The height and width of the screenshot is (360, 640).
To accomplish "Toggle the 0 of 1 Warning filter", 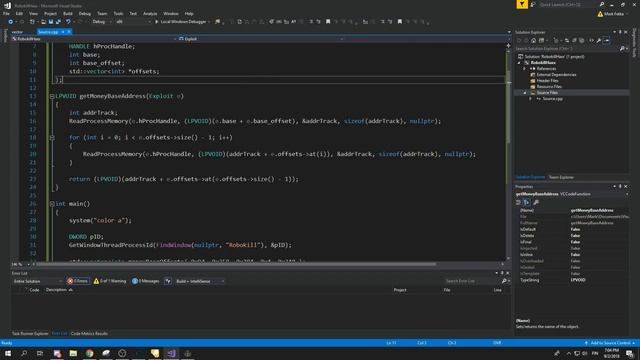I will pyautogui.click(x=110, y=281).
